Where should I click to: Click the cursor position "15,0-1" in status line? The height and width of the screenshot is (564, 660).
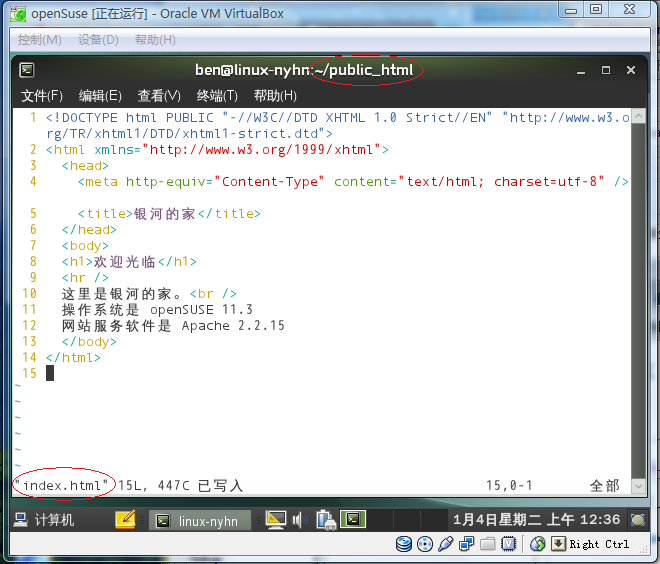click(509, 485)
